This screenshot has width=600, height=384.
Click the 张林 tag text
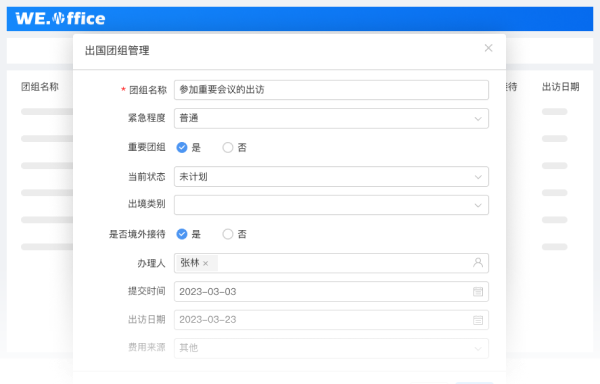[190, 263]
